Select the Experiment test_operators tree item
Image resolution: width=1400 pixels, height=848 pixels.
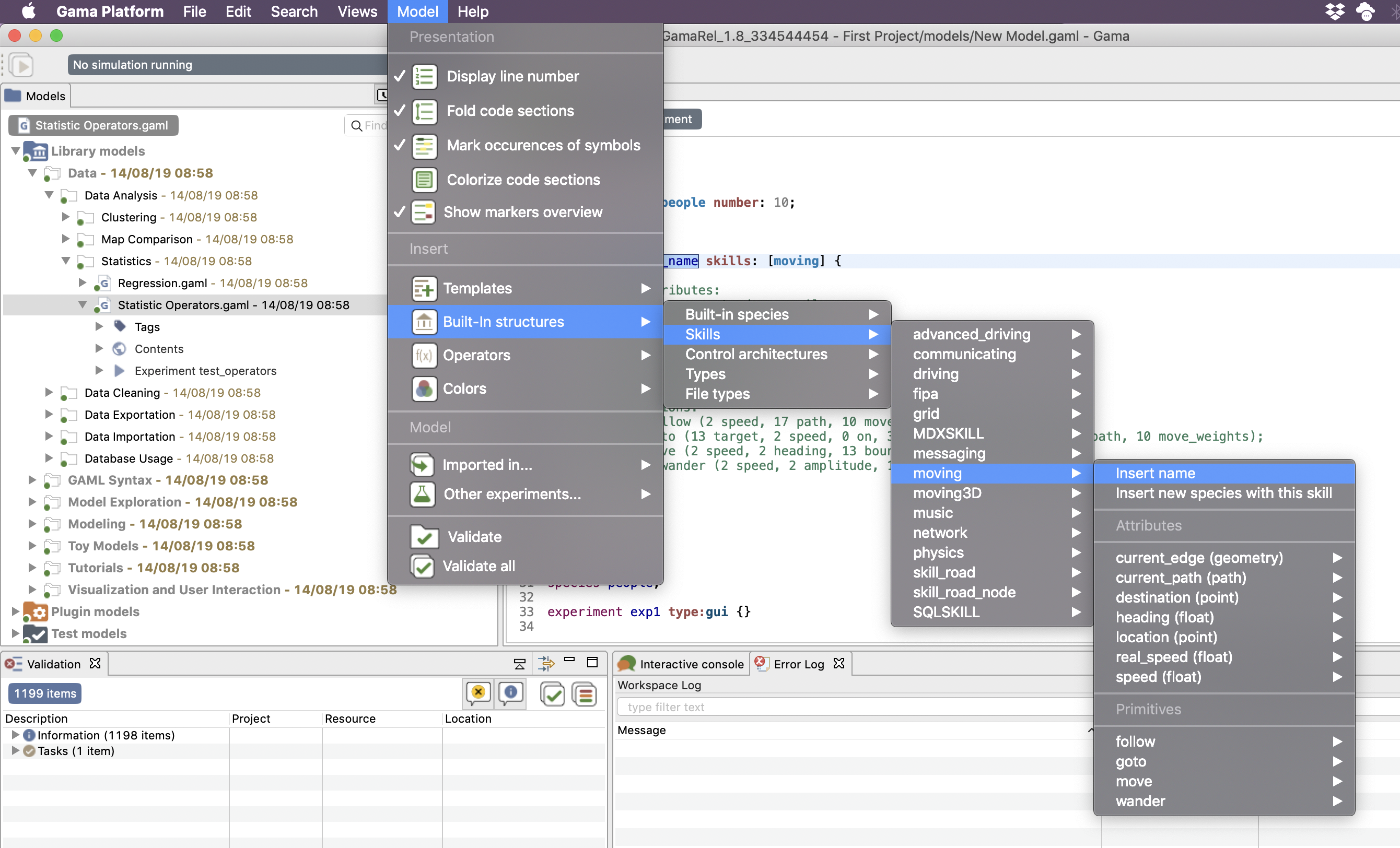(205, 371)
